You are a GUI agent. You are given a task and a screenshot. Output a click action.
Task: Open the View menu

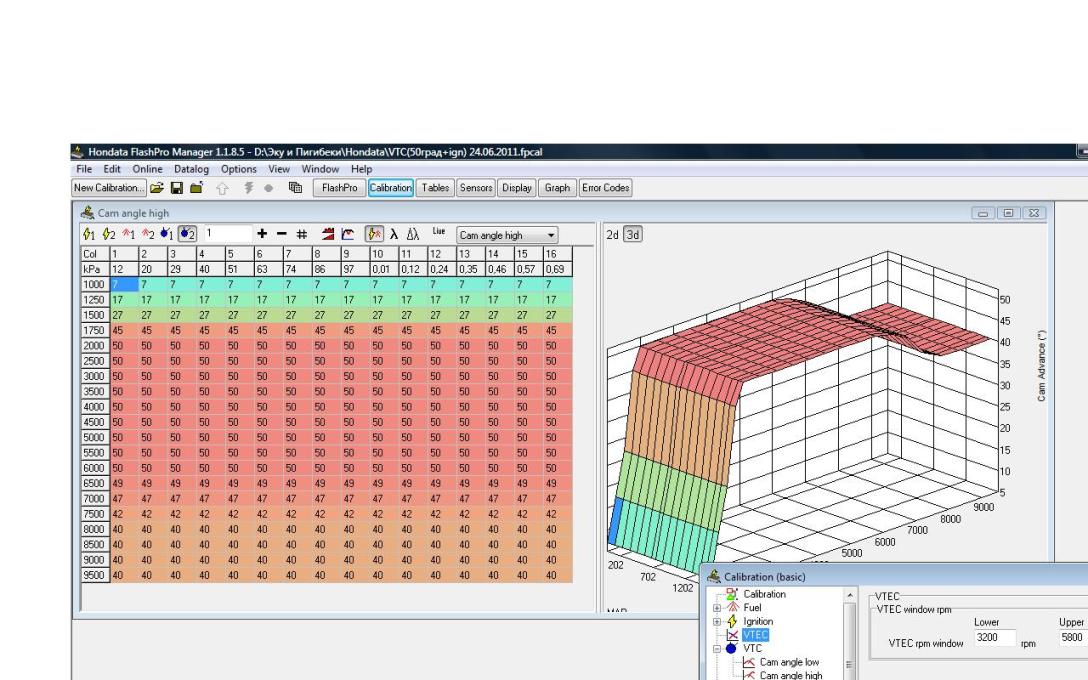pyautogui.click(x=279, y=169)
